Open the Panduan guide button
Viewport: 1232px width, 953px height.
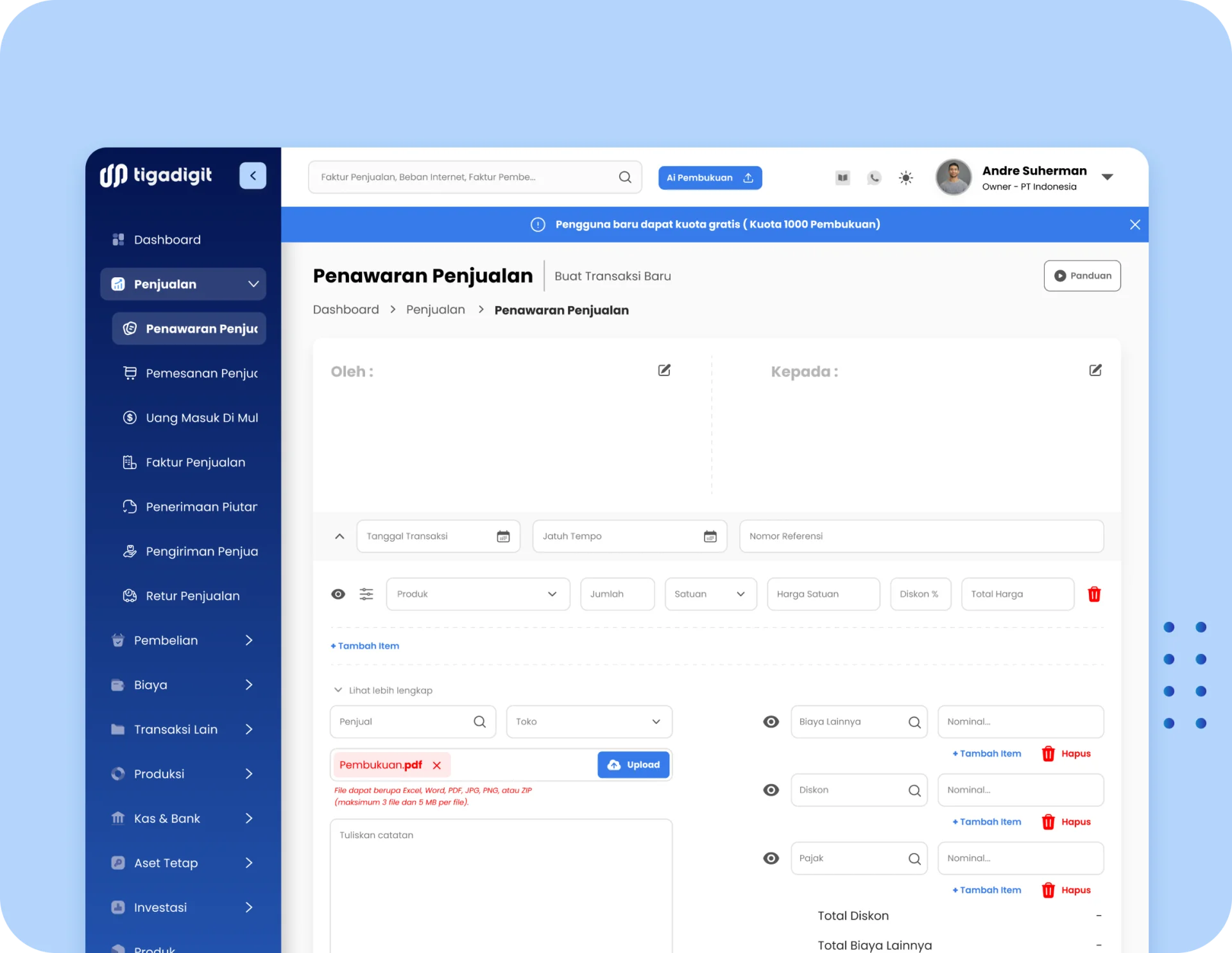pos(1082,276)
